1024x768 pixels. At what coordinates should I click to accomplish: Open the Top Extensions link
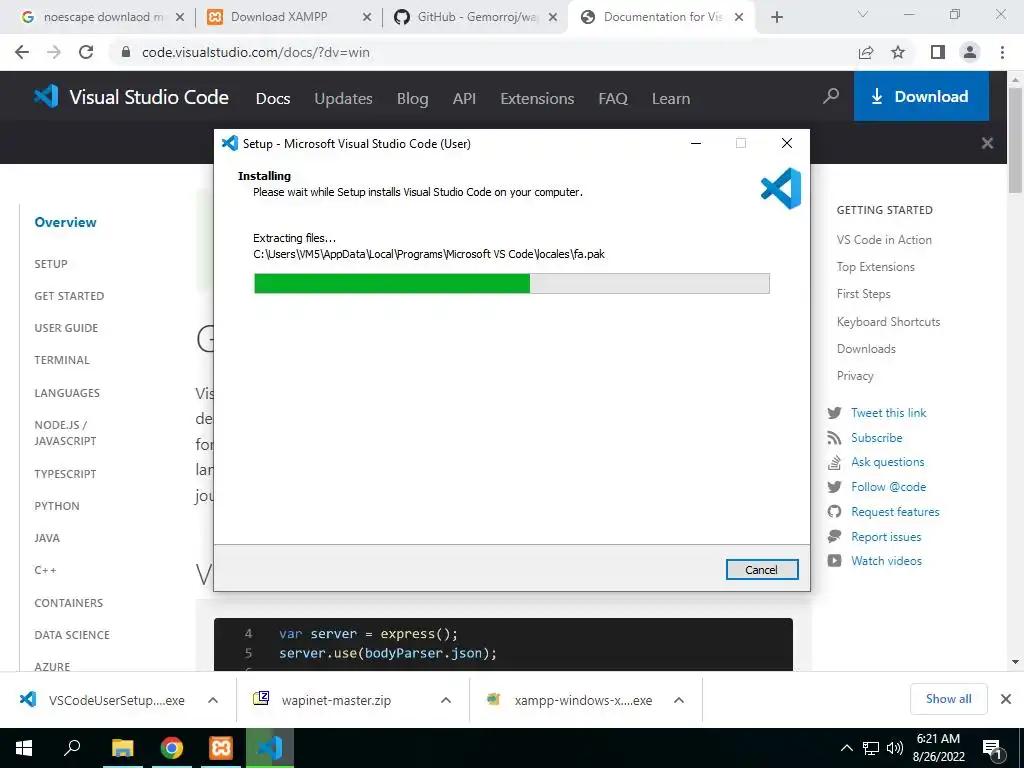(x=876, y=266)
